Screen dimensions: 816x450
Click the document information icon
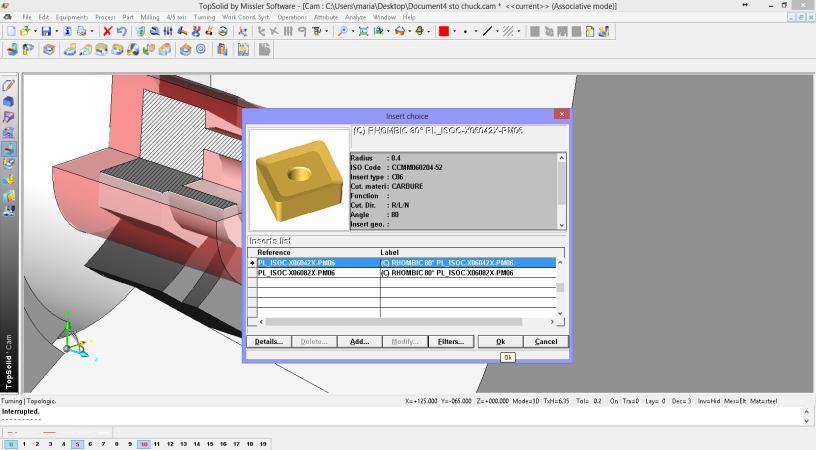[x=68, y=32]
